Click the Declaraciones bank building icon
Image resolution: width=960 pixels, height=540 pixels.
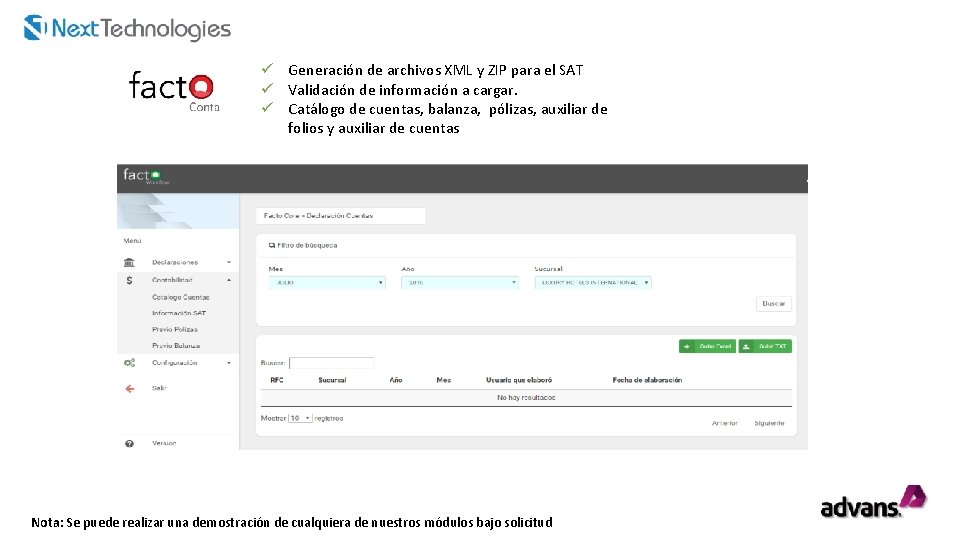point(129,262)
